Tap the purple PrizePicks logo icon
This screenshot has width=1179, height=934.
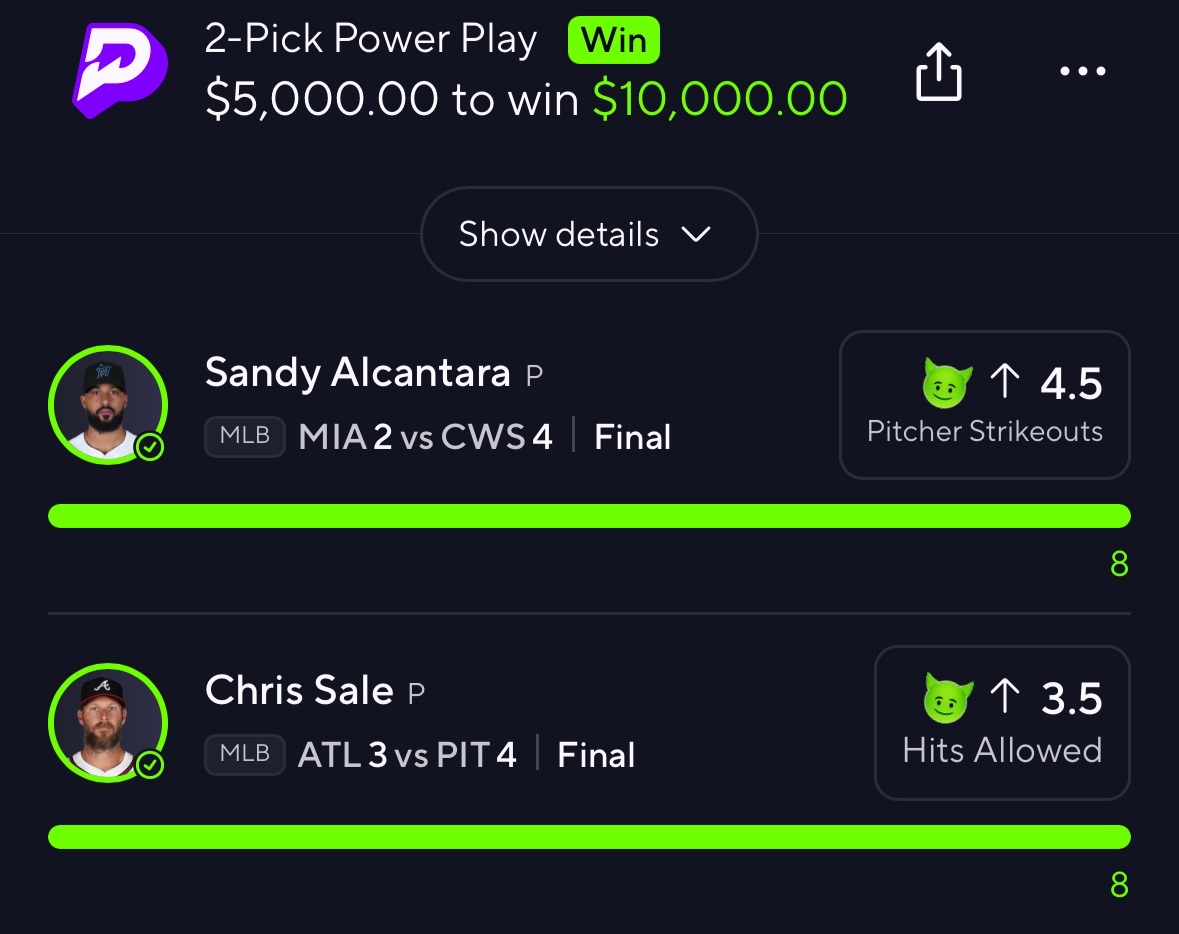click(120, 70)
